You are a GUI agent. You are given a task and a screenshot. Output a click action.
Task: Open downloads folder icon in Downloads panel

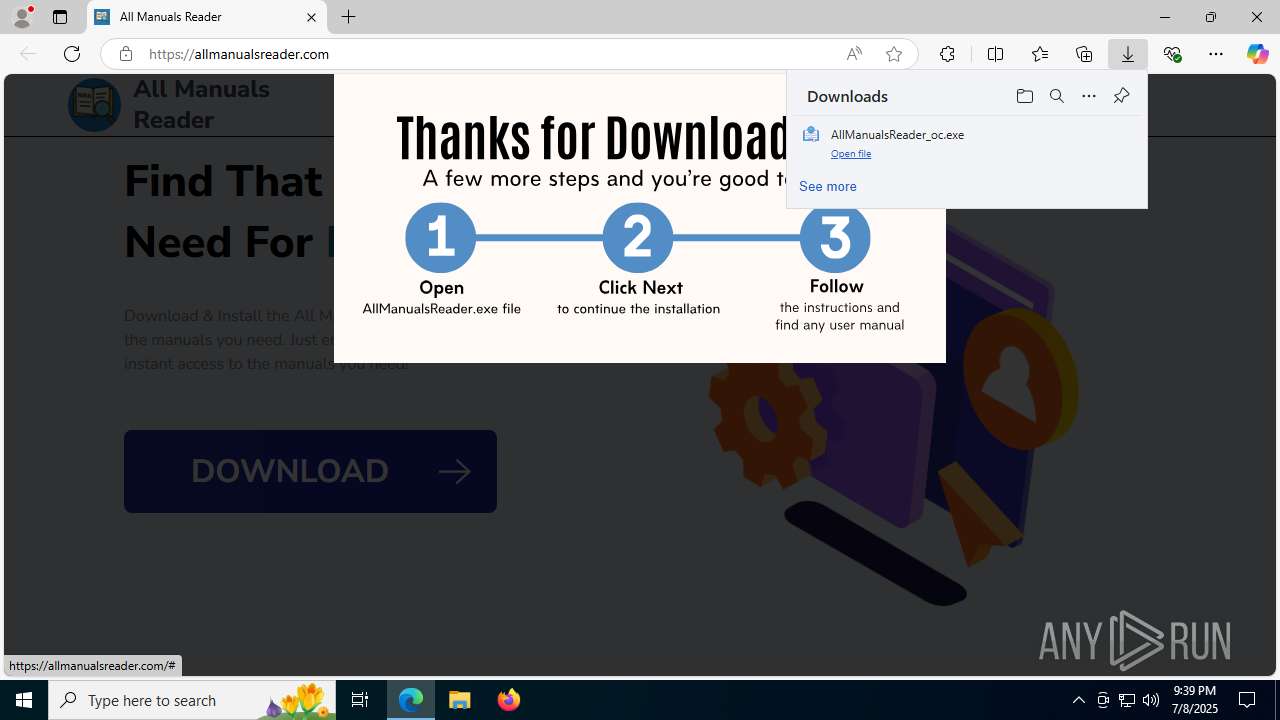pyautogui.click(x=1024, y=96)
